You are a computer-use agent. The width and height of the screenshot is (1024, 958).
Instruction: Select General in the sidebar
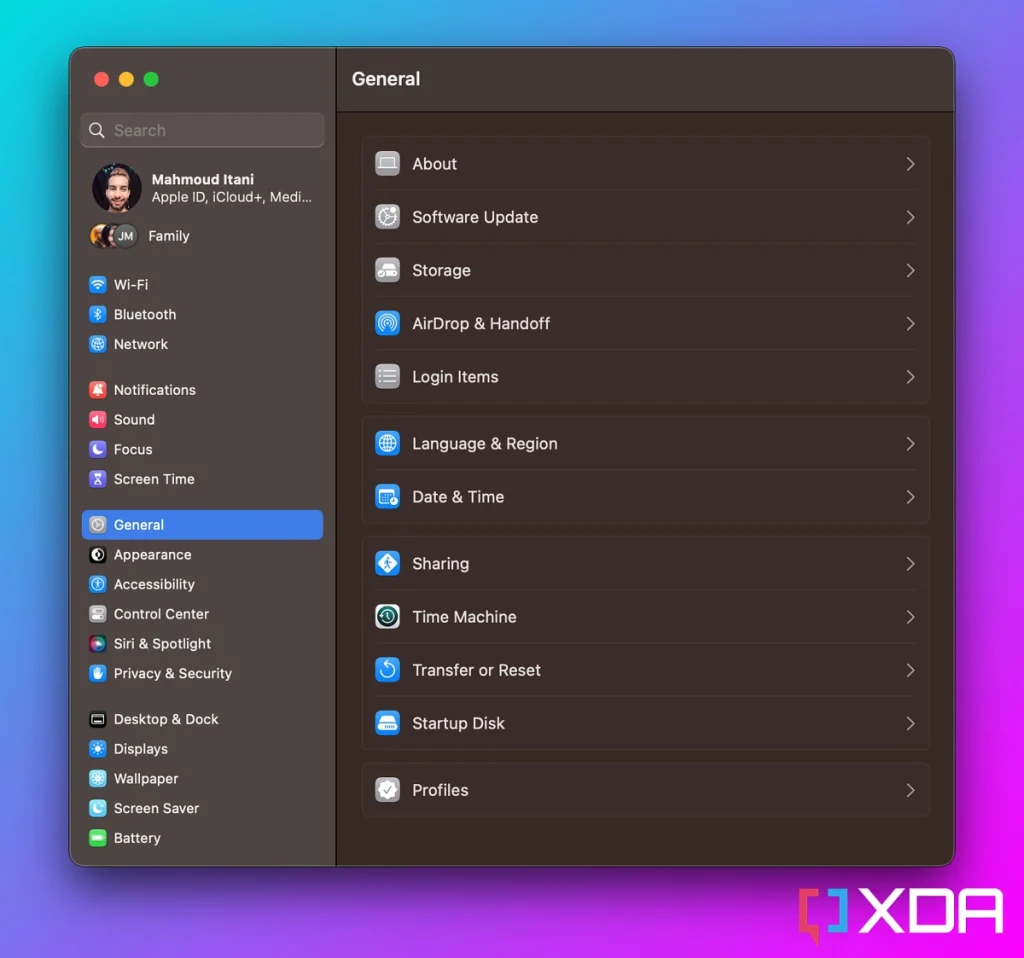pyautogui.click(x=202, y=524)
